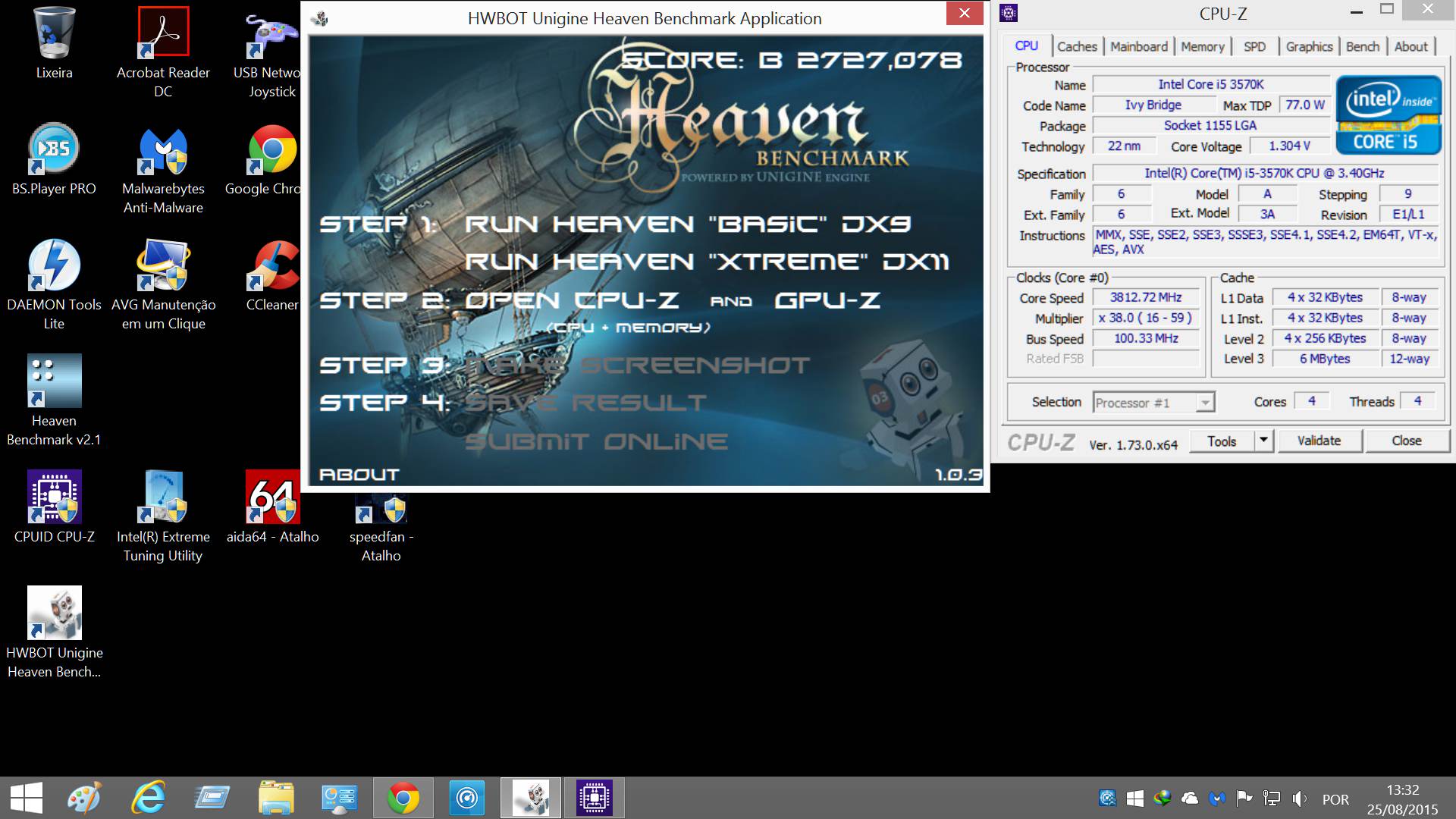Click the POR language indicator
The width and height of the screenshot is (1456, 819).
[x=1335, y=799]
